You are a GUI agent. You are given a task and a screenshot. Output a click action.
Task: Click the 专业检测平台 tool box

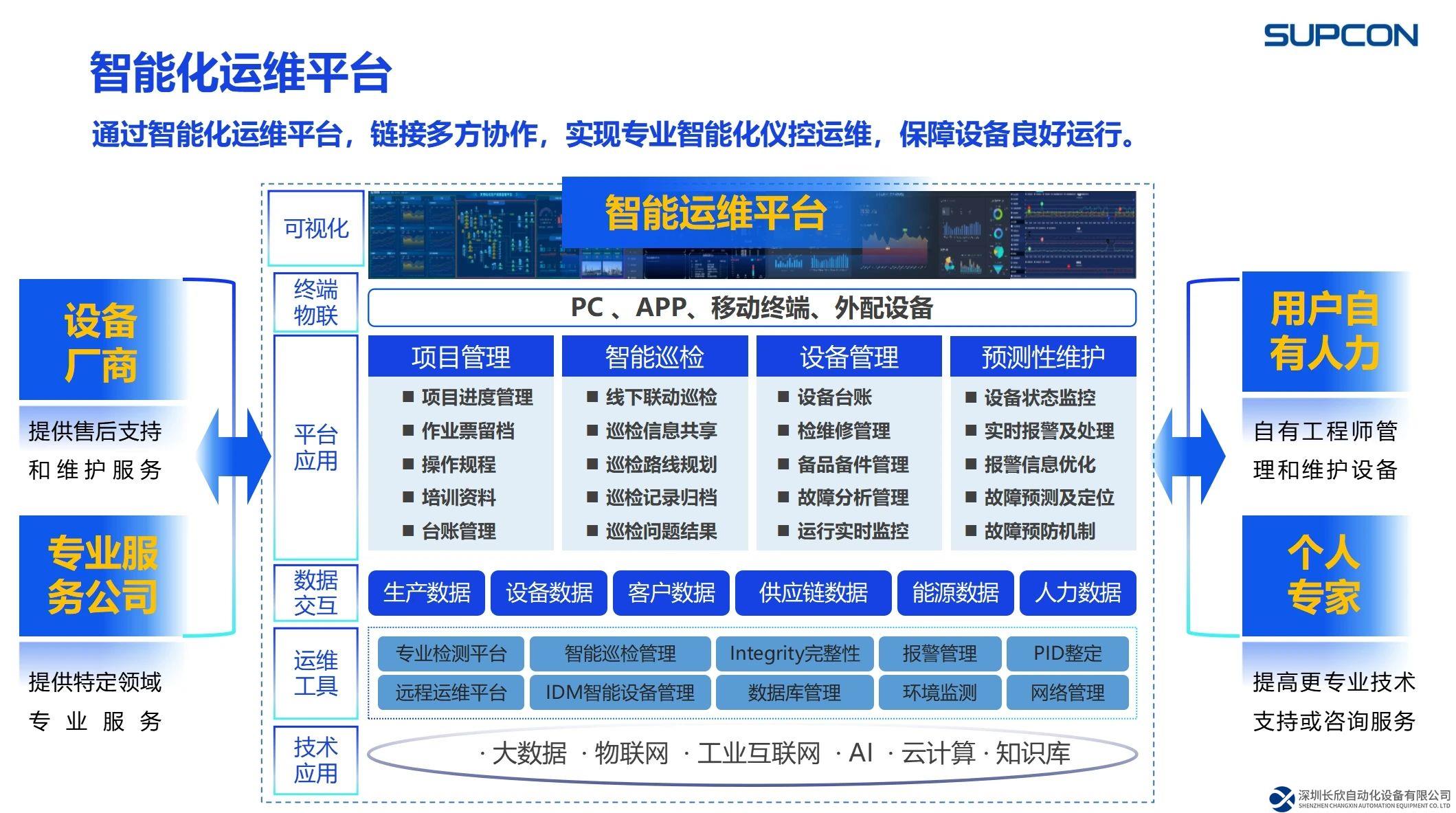451,653
